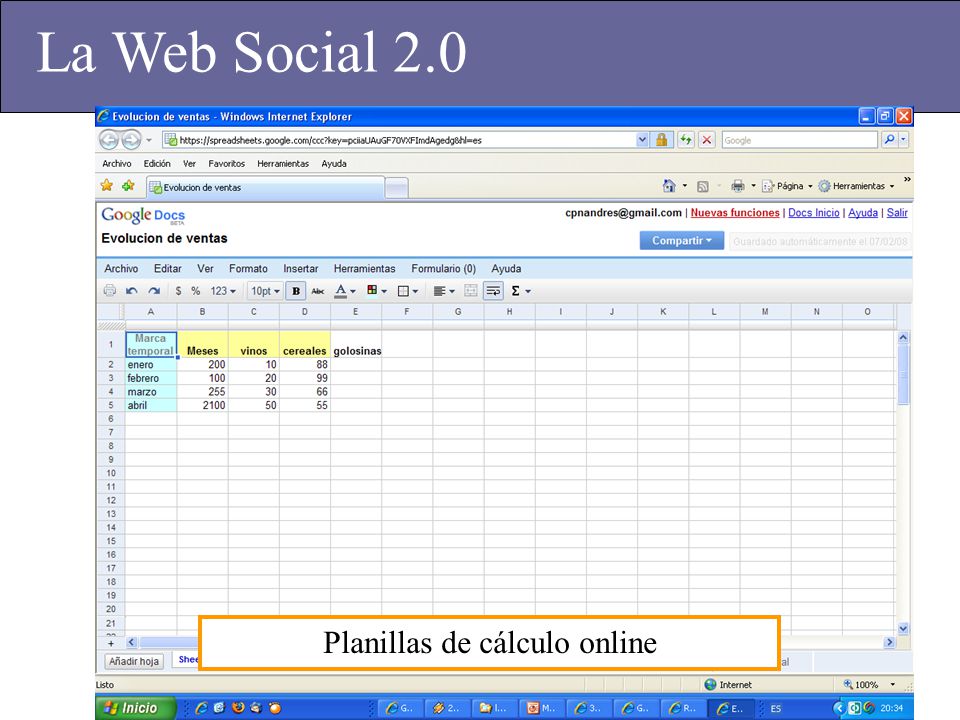The width and height of the screenshot is (960, 720).
Task: Open the Insertar menu
Action: pyautogui.click(x=300, y=268)
